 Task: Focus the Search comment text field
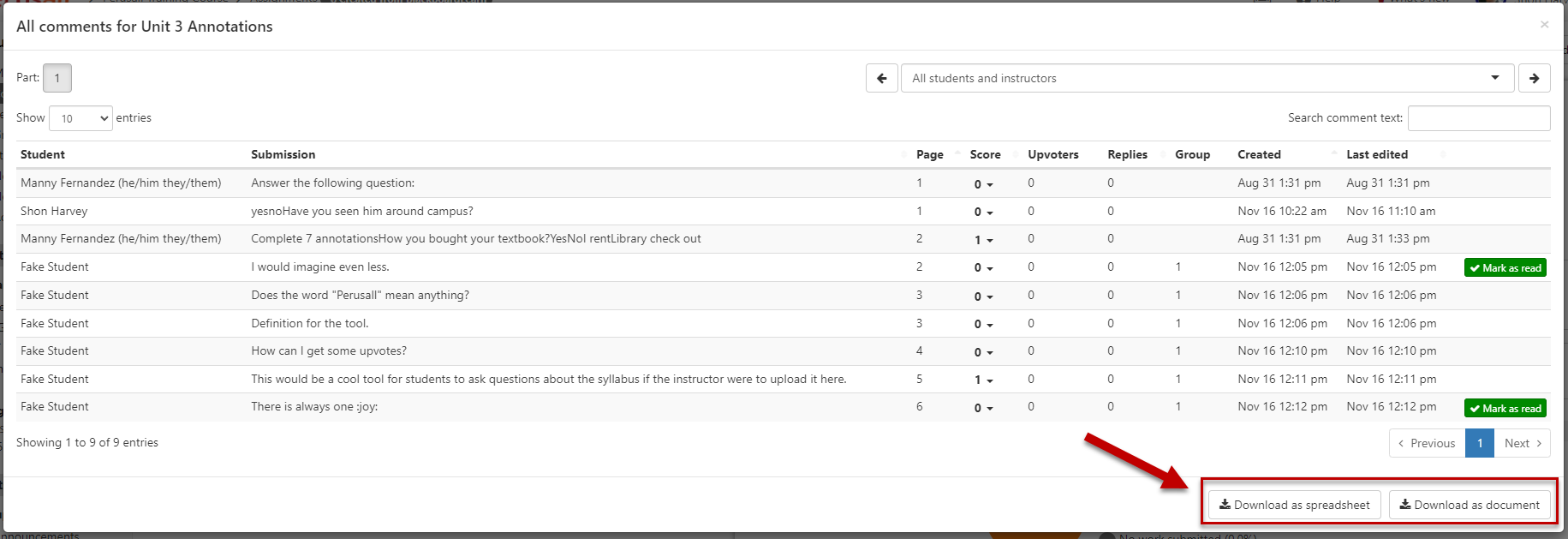(1479, 118)
